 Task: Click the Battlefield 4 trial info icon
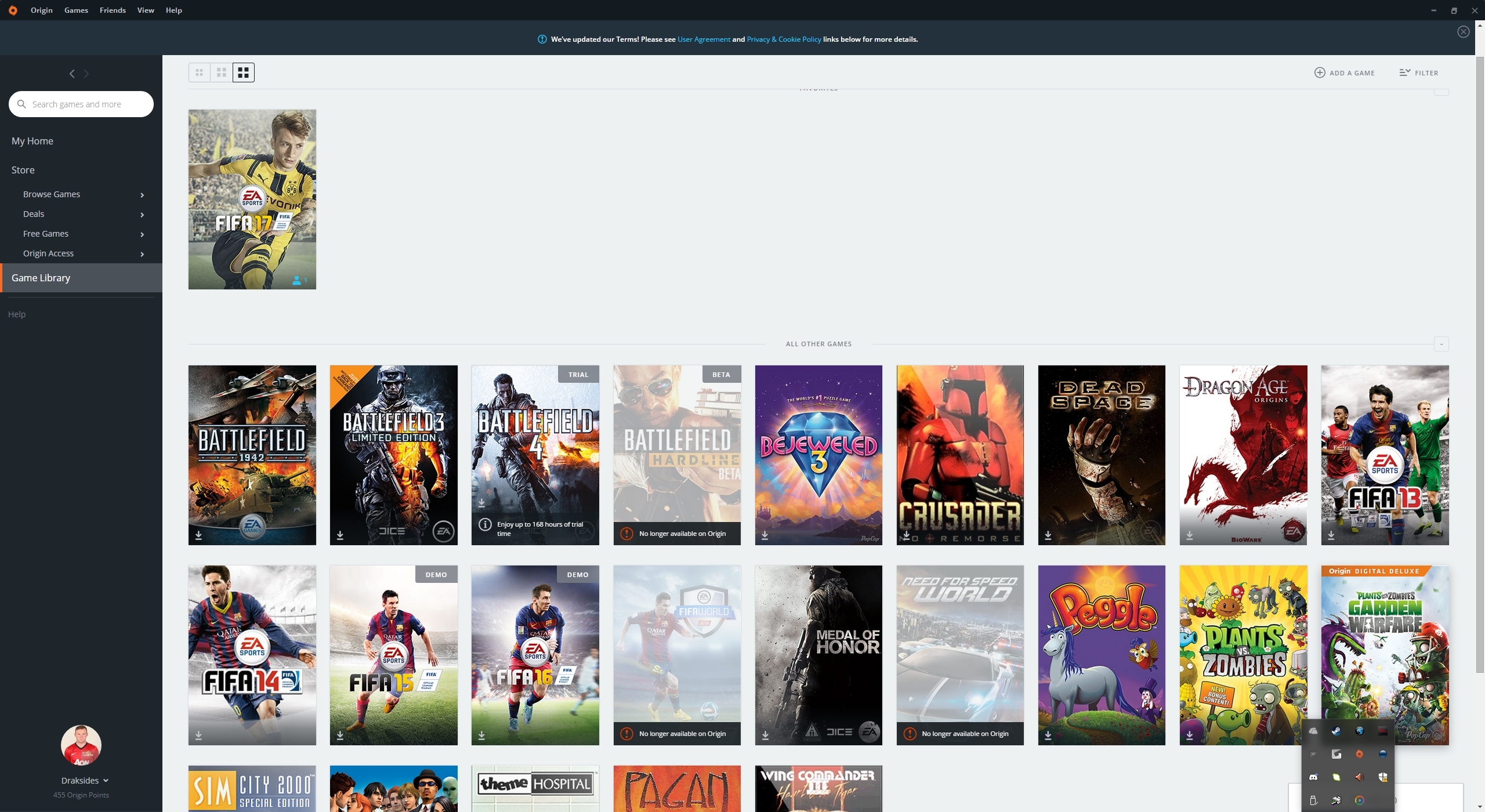tap(485, 524)
